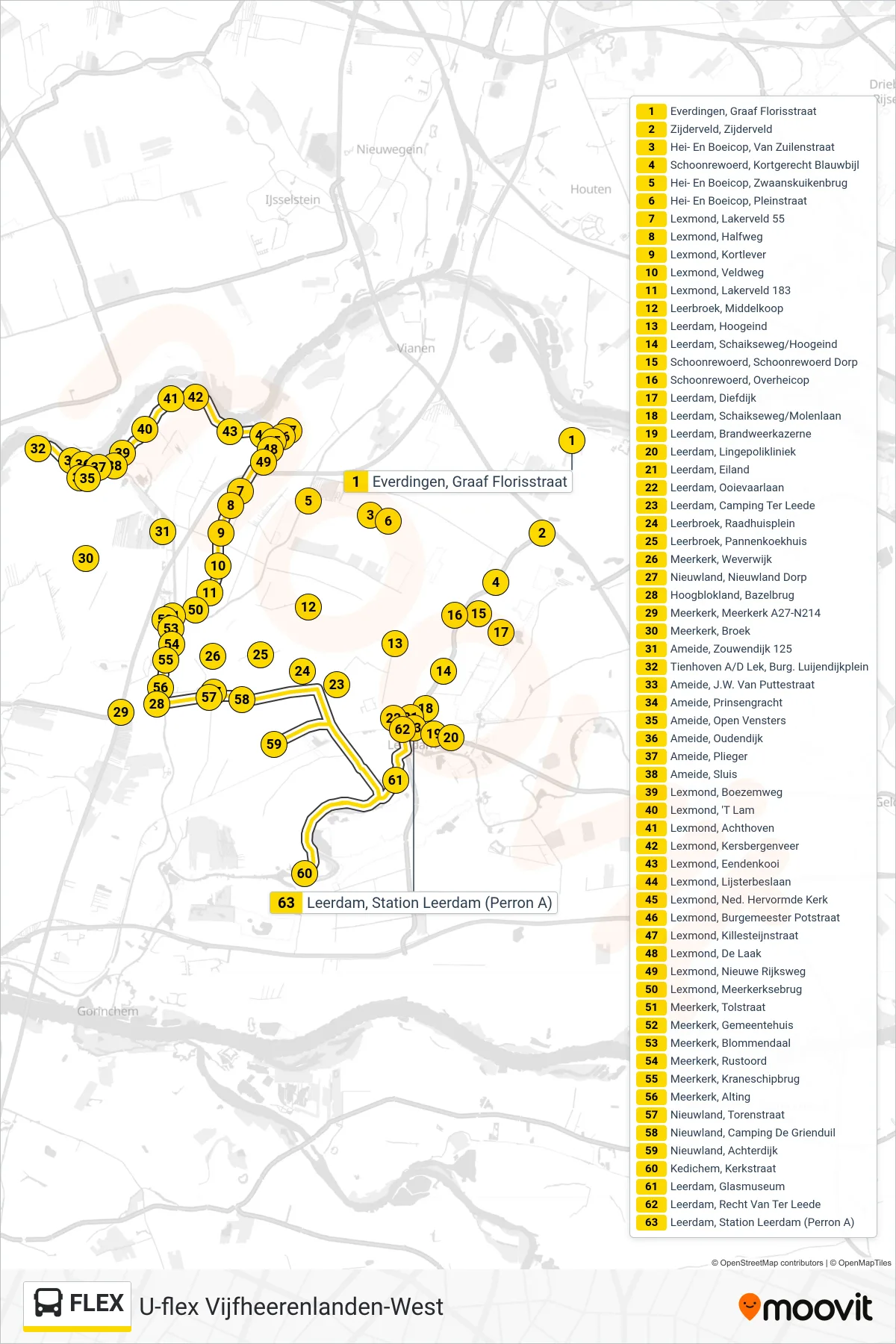Click the Everdingen, Graaf Florisstraat map callout
896x1344 pixels.
[458, 482]
